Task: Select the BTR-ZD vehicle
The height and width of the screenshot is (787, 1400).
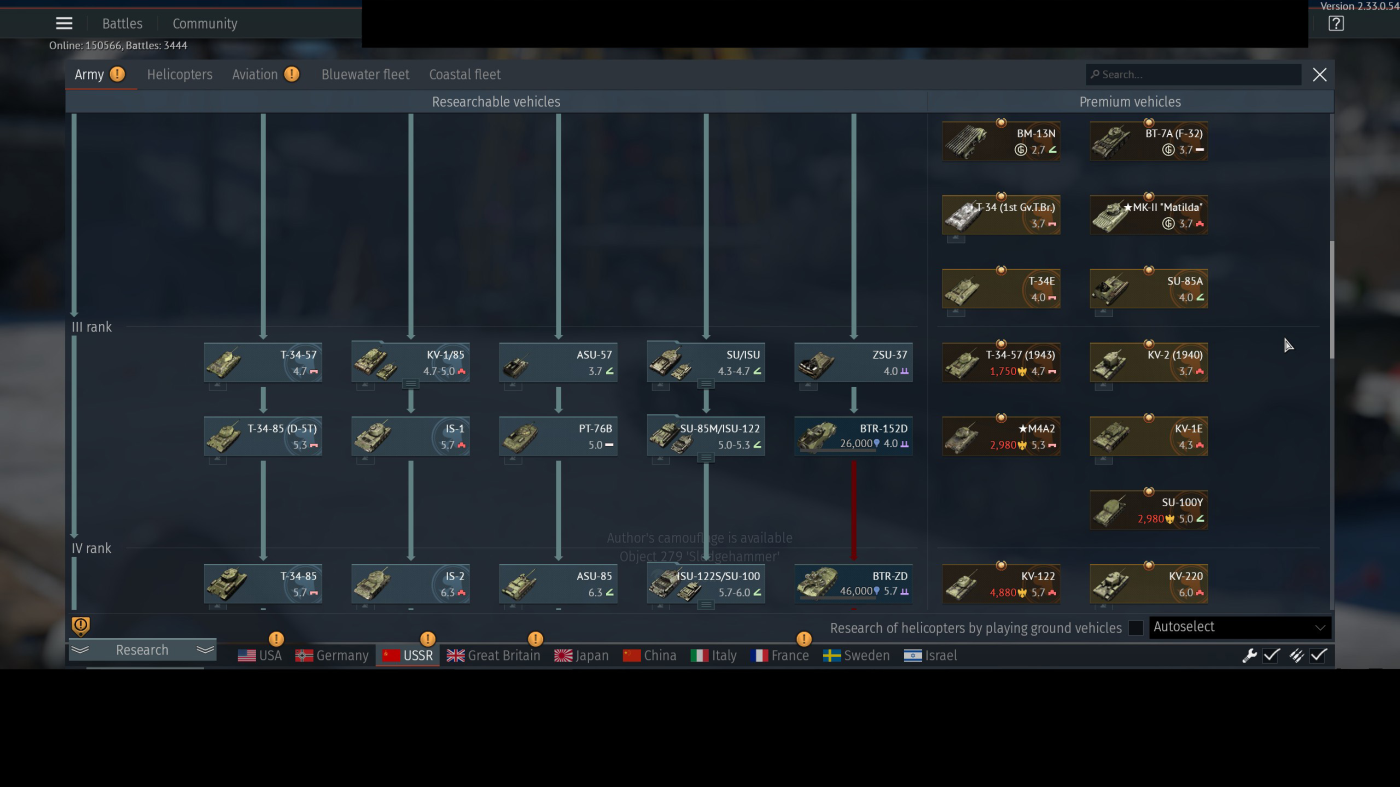Action: tap(853, 584)
